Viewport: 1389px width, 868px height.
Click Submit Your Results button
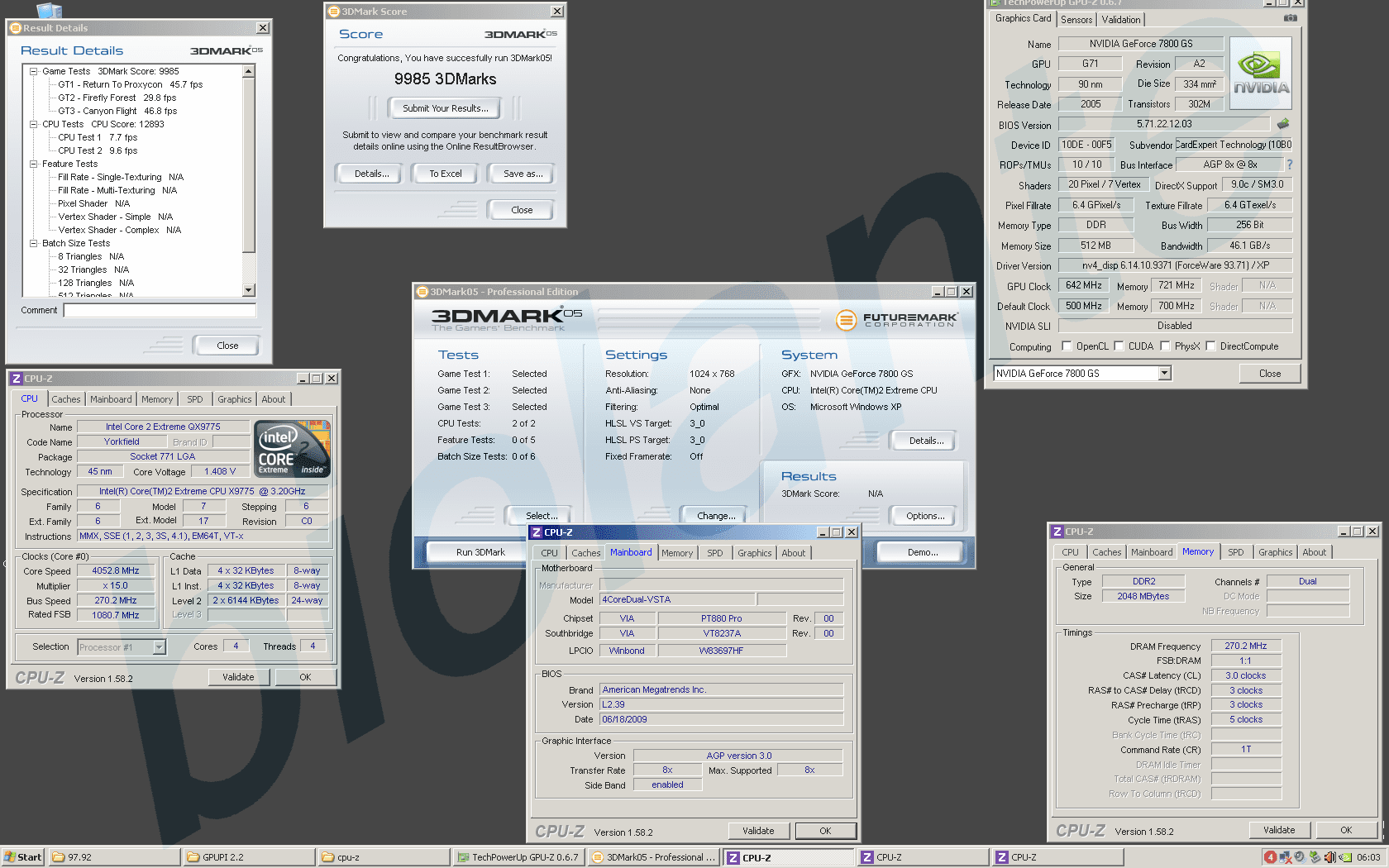coord(445,108)
